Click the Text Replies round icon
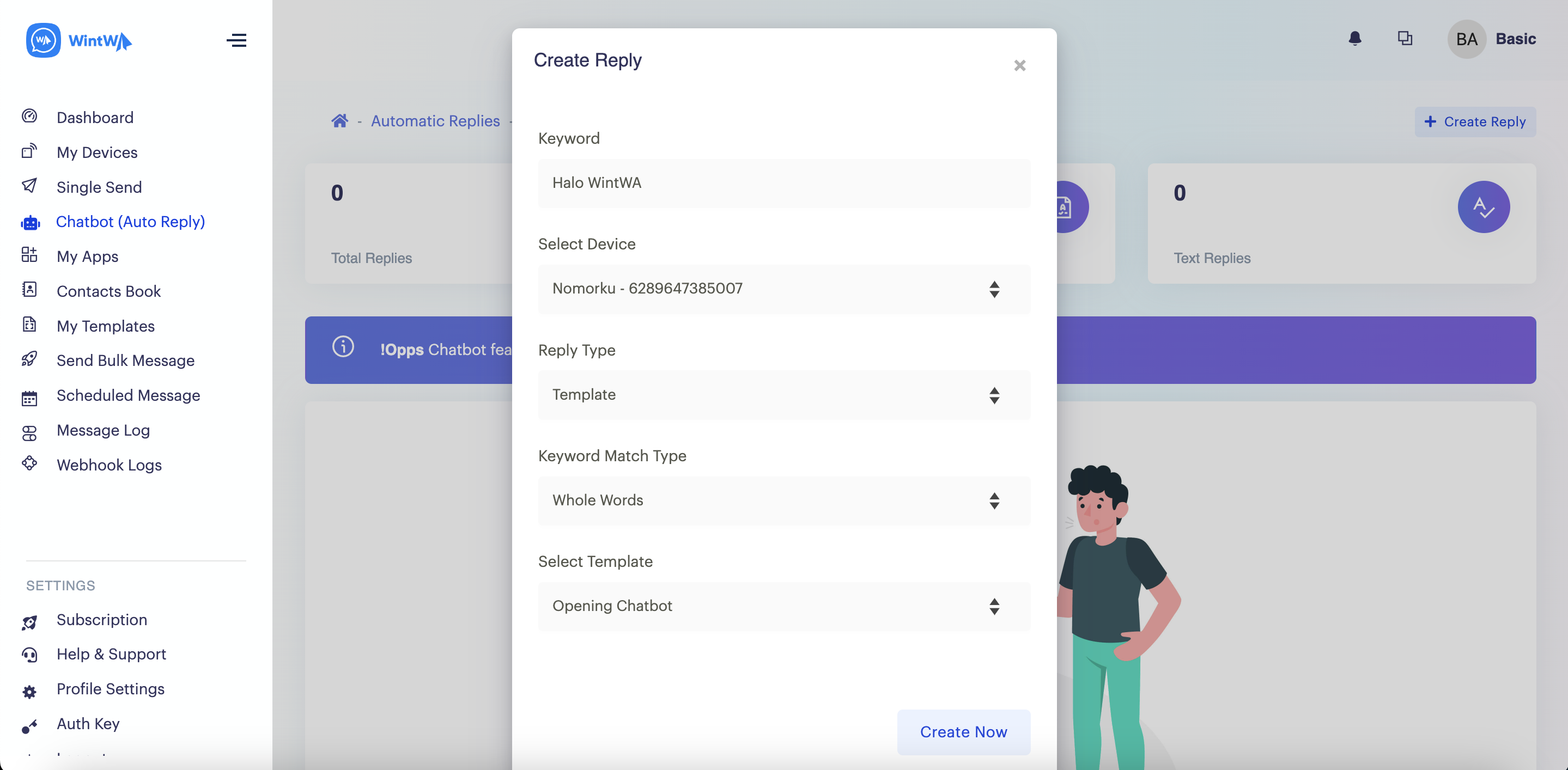 [x=1483, y=207]
